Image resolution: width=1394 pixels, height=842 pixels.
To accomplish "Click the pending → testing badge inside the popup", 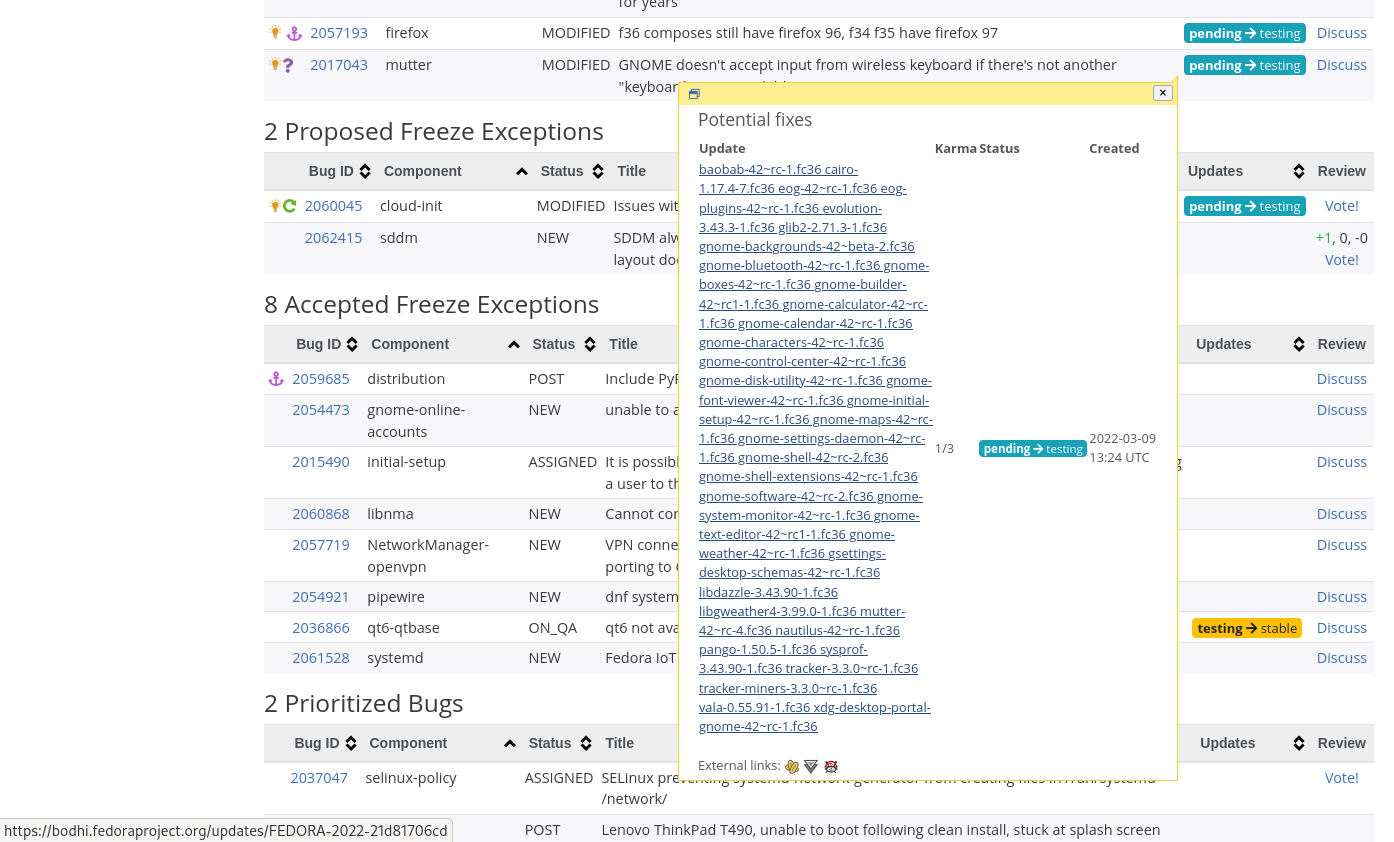I will pos(1033,449).
